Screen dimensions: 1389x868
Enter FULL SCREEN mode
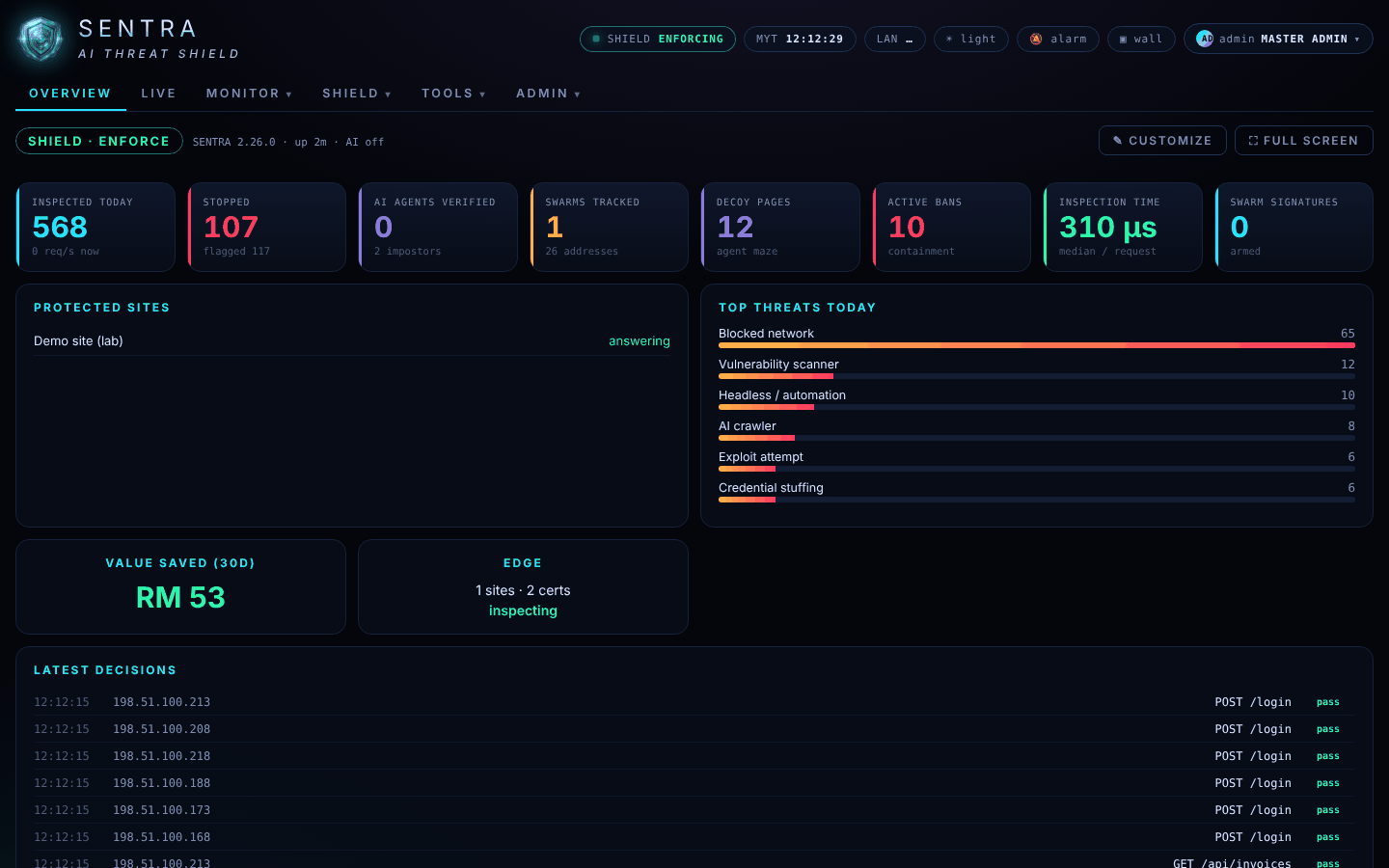coord(1303,140)
